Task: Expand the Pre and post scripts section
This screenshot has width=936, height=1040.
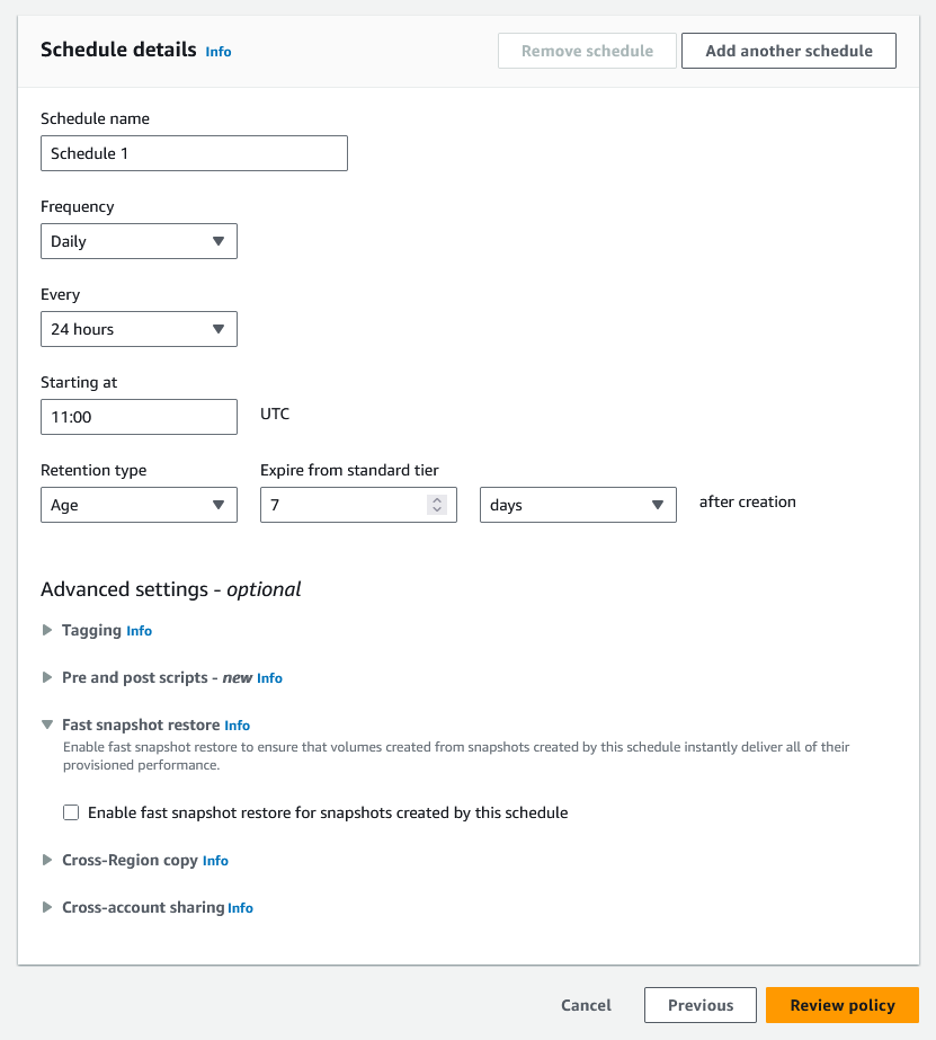Action: tap(46, 678)
